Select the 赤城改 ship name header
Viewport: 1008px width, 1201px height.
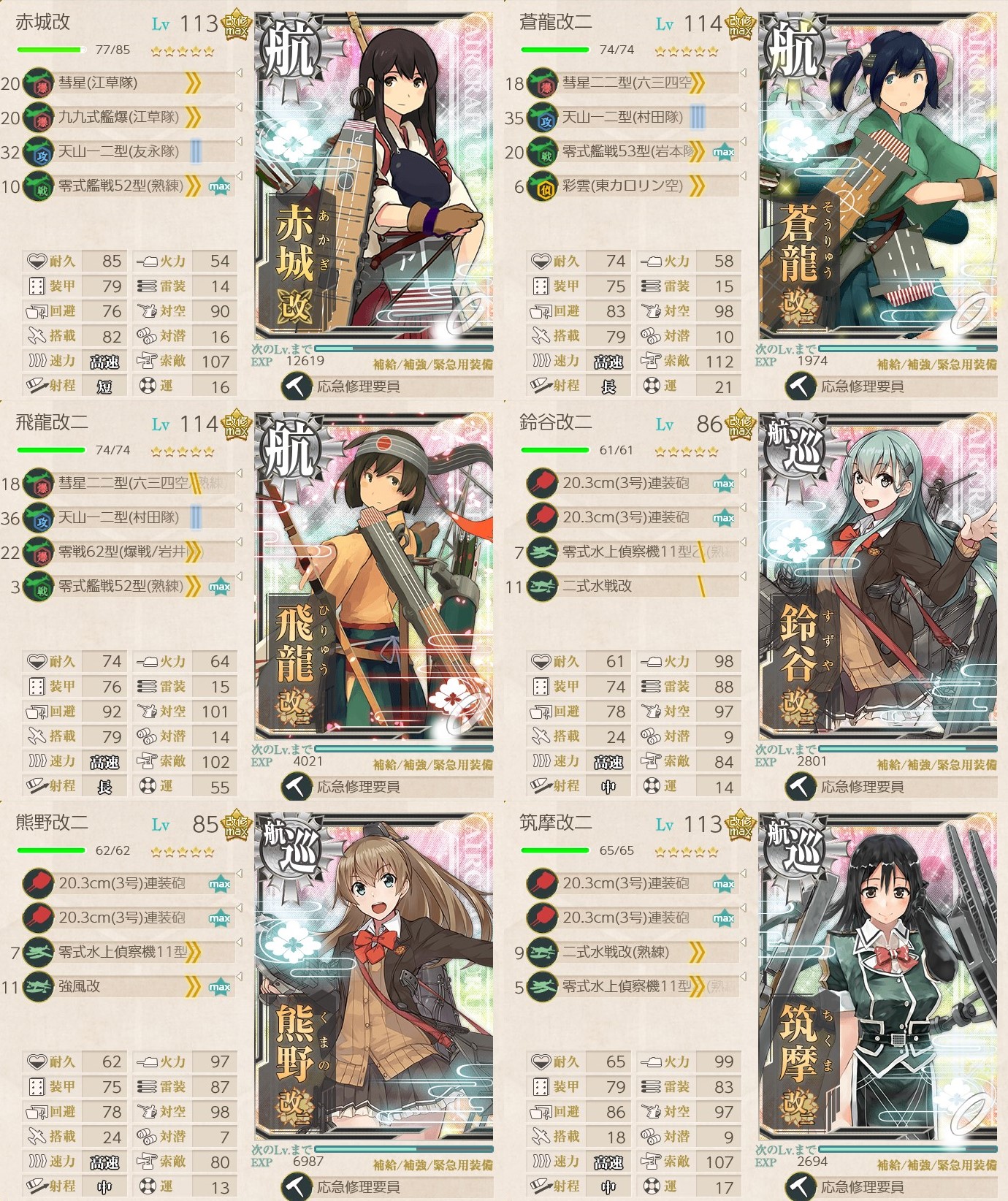43,22
